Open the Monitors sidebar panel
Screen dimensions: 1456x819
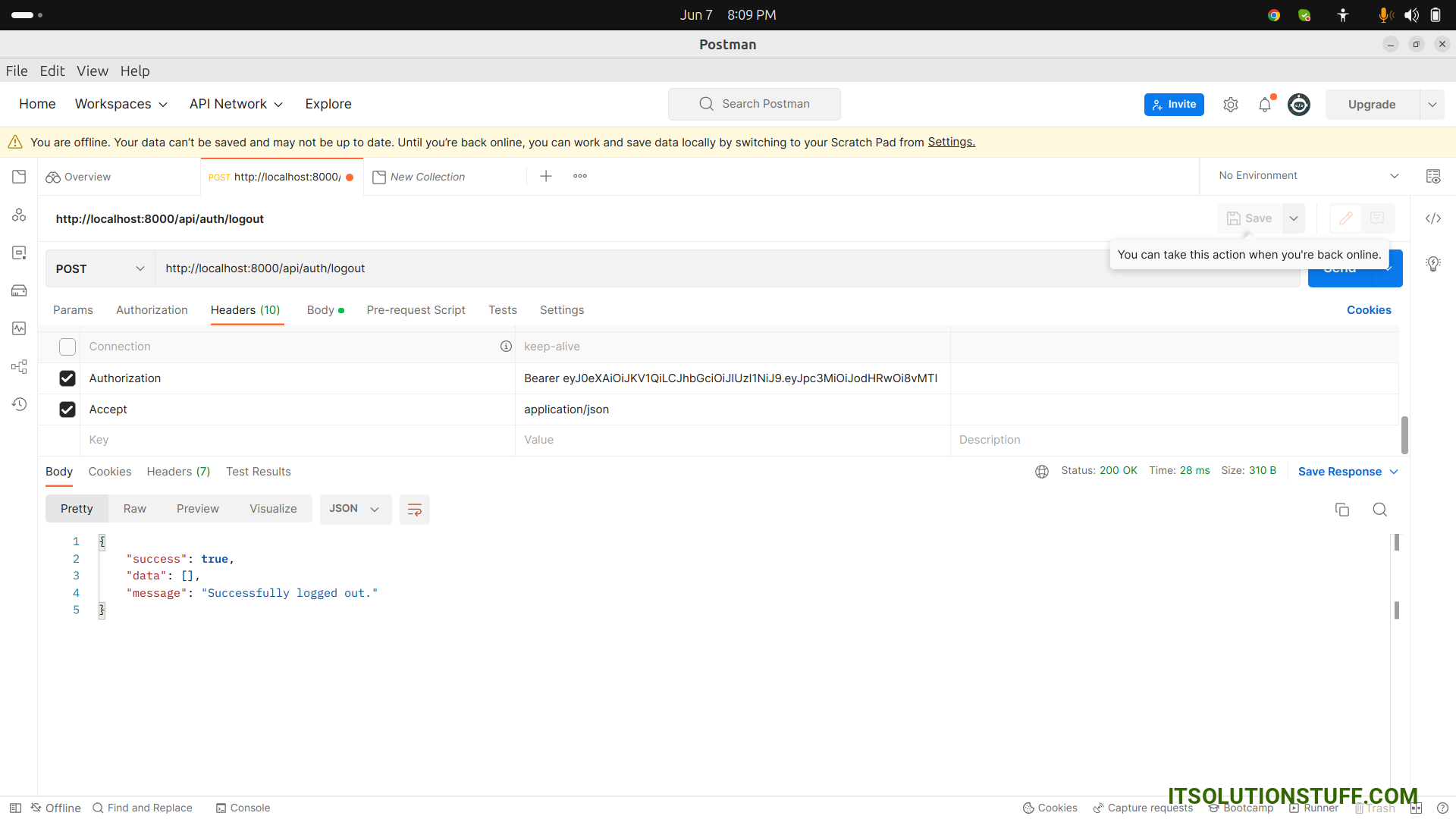[x=19, y=328]
